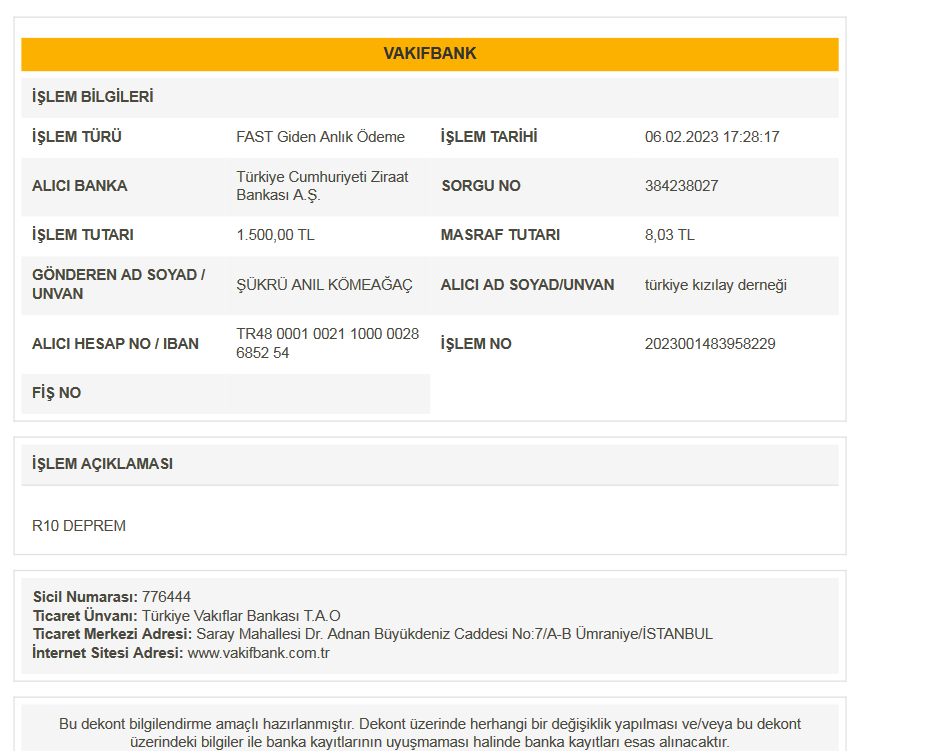Click the İŞLEM AÇIKLAMASI heading

tap(102, 464)
